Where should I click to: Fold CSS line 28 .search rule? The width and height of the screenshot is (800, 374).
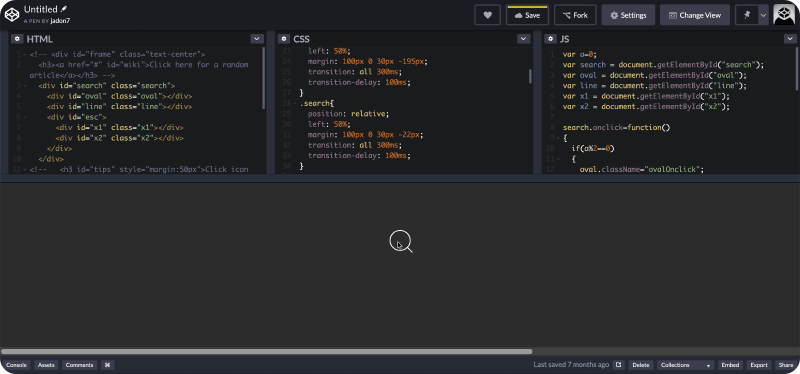295,103
